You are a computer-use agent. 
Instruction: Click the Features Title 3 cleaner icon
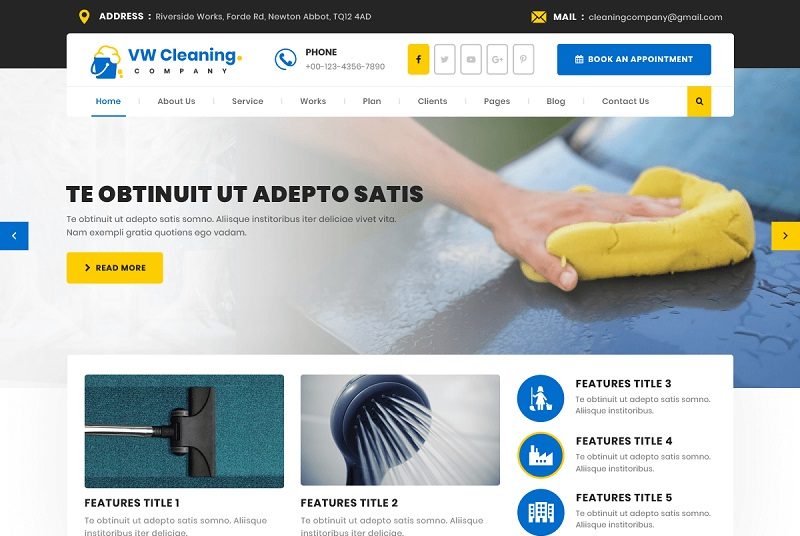click(x=540, y=398)
